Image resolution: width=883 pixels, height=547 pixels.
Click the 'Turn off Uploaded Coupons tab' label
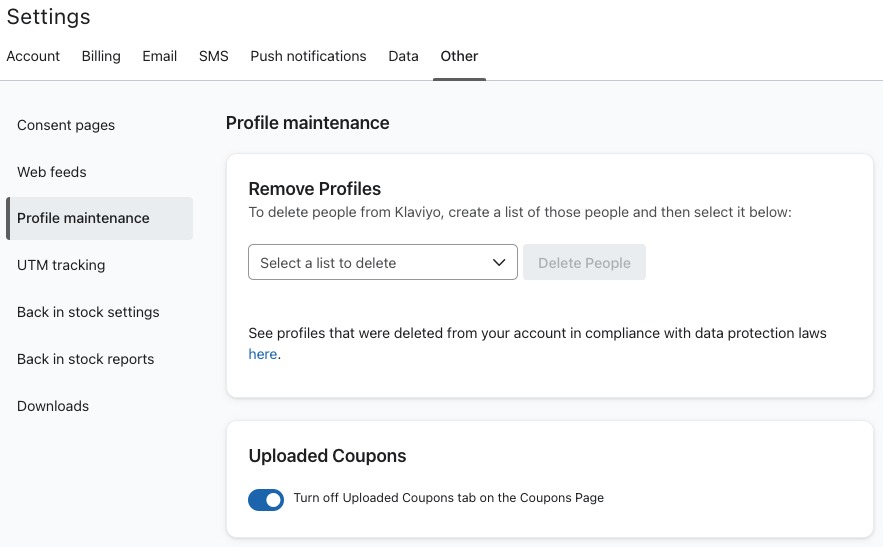click(448, 498)
